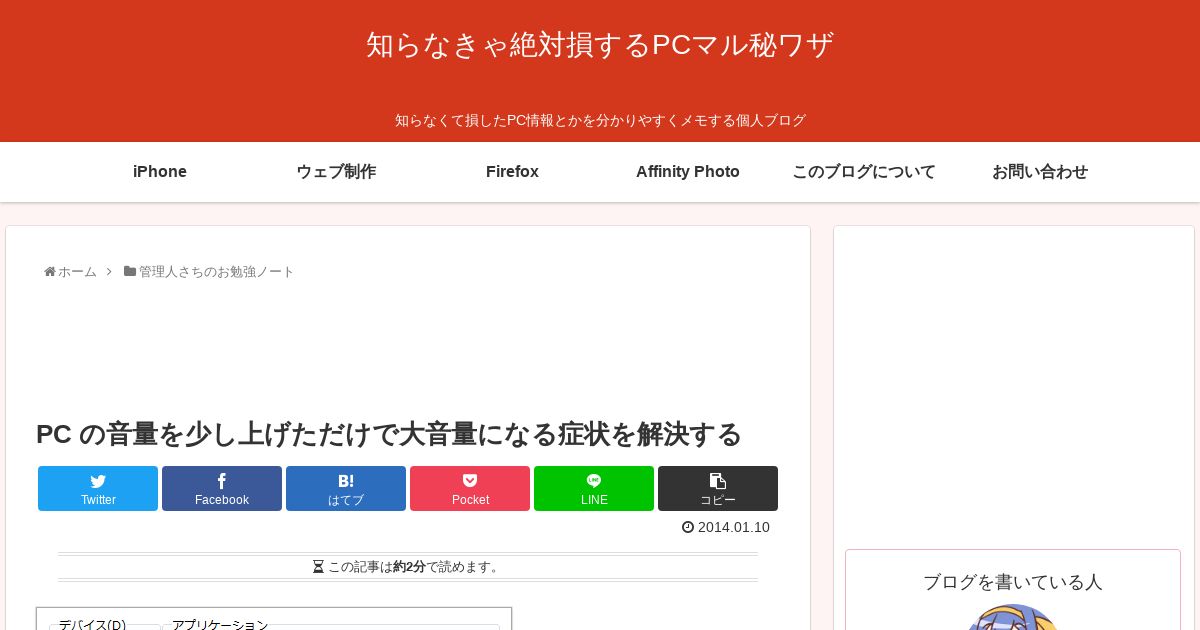This screenshot has height=630, width=1200.
Task: Share article via Facebook button
Action: [222, 488]
